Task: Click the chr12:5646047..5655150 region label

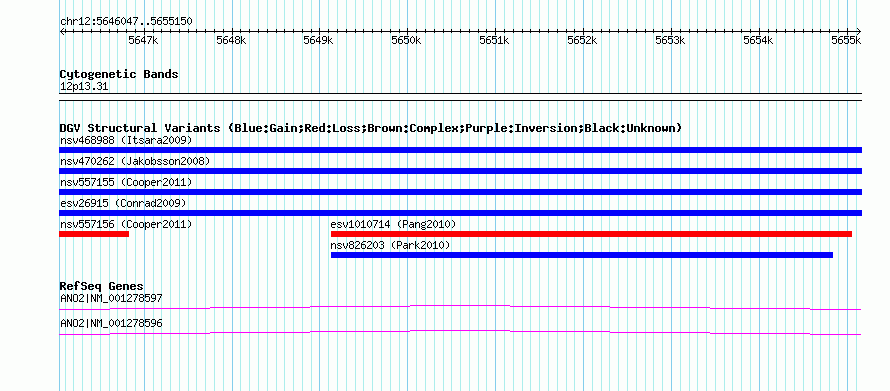Action: point(126,22)
